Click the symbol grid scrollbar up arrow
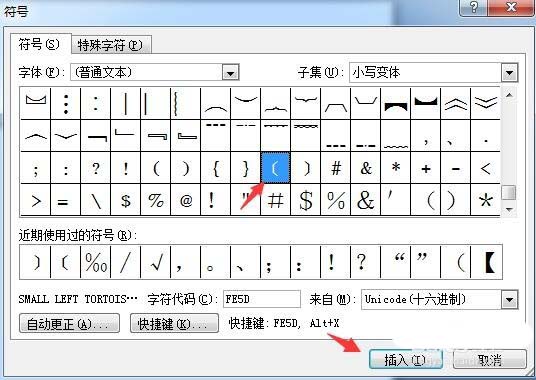 pyautogui.click(x=509, y=95)
